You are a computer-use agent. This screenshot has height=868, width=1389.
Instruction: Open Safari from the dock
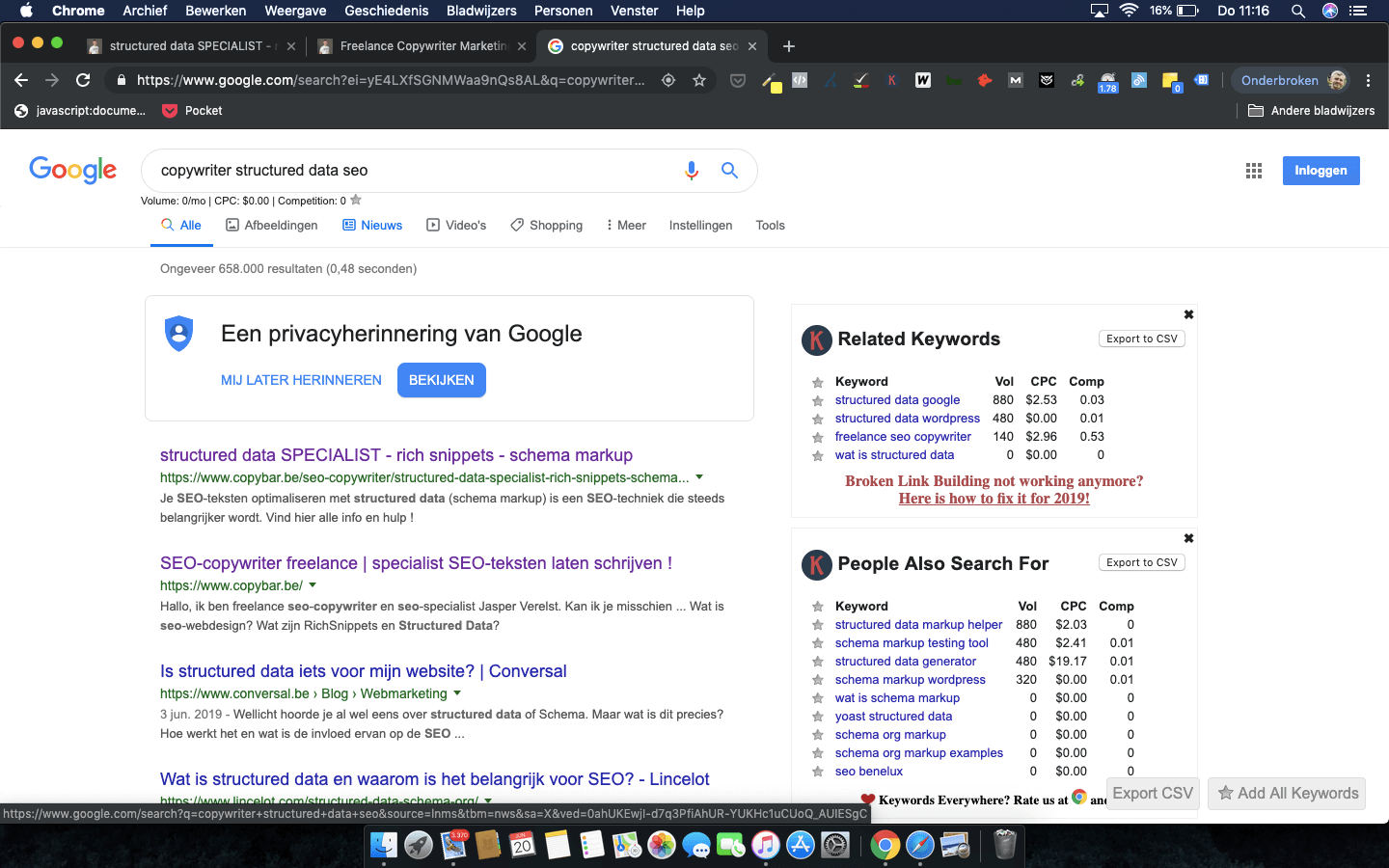coord(920,846)
